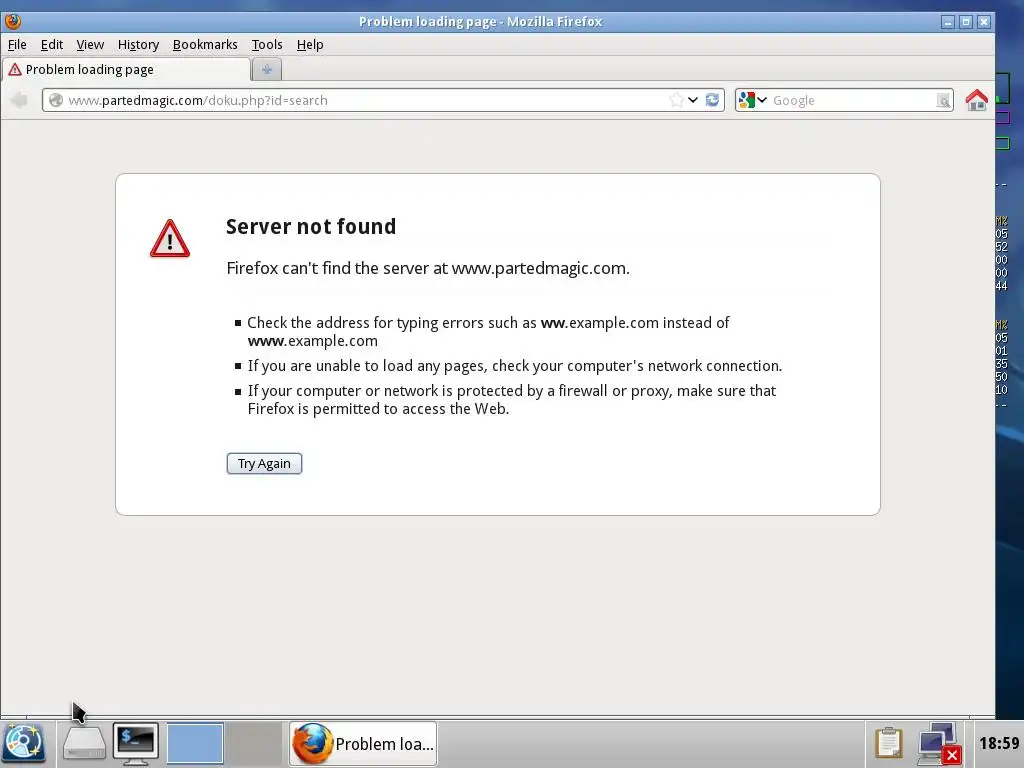This screenshot has width=1024, height=768.
Task: Open the History menu
Action: 138,44
